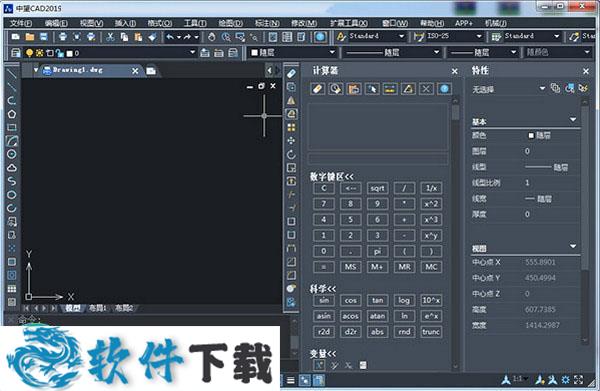Toggle the layer on/off lightbulb icon
The height and width of the screenshot is (391, 600).
click(x=29, y=53)
